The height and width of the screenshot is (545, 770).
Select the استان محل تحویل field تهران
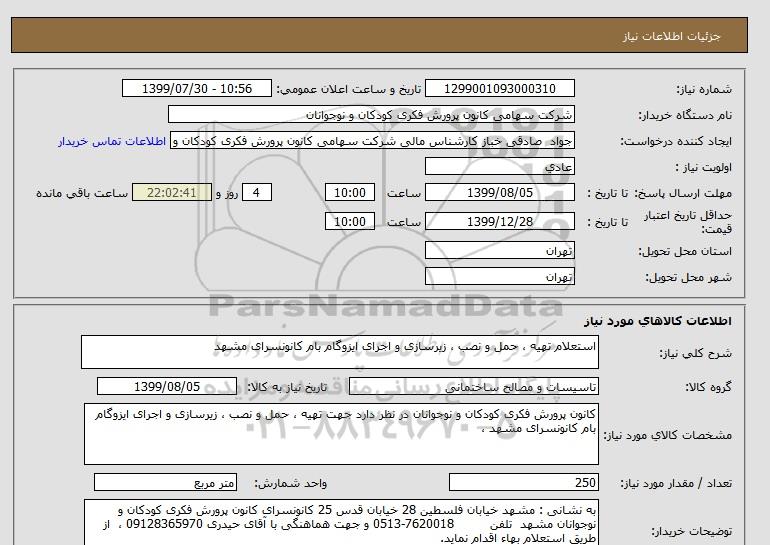pos(499,250)
